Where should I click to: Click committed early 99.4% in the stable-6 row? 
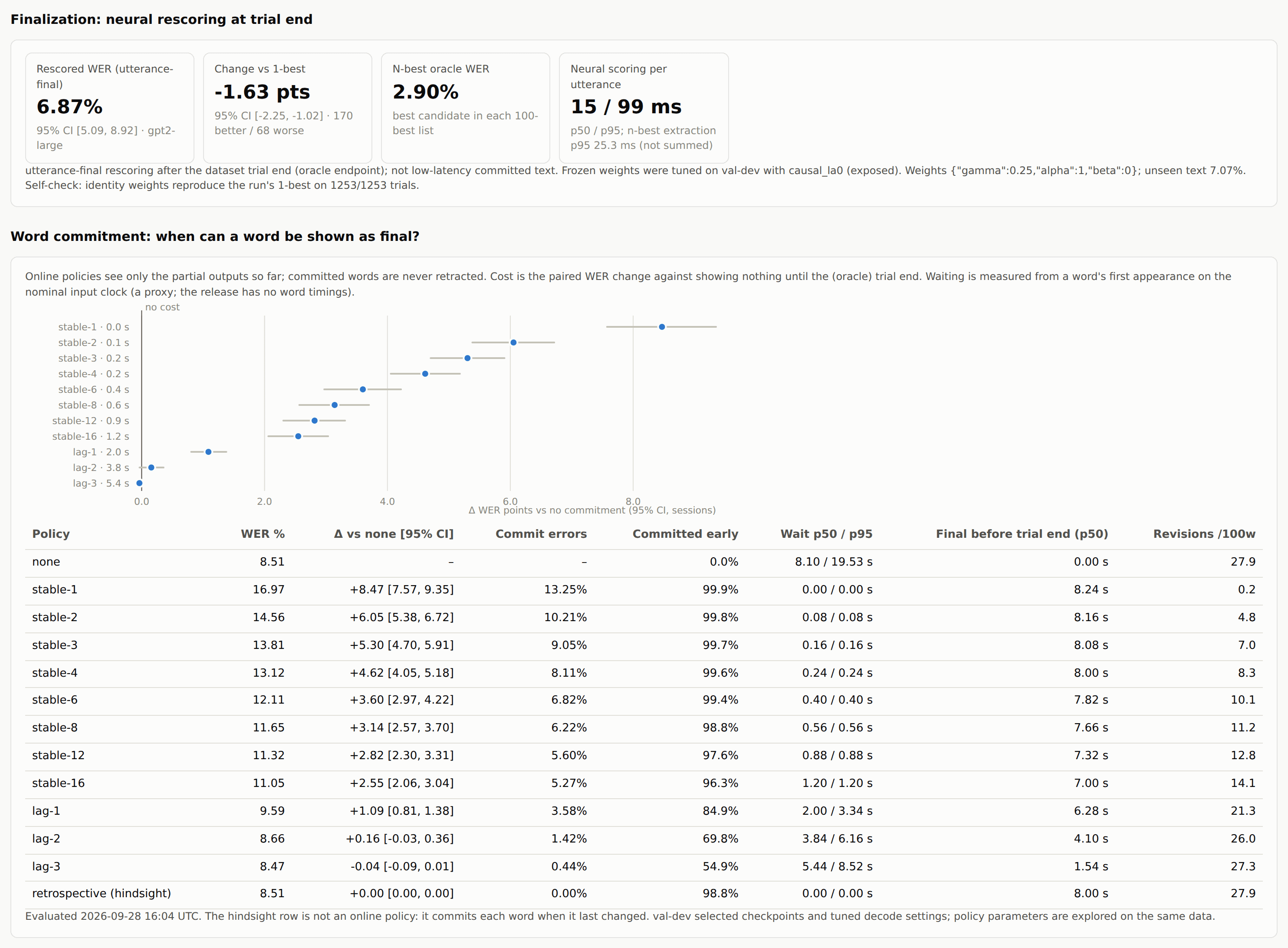720,700
